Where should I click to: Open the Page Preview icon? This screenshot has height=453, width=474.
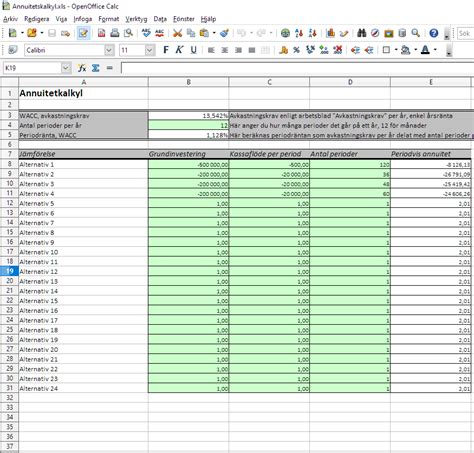click(128, 33)
